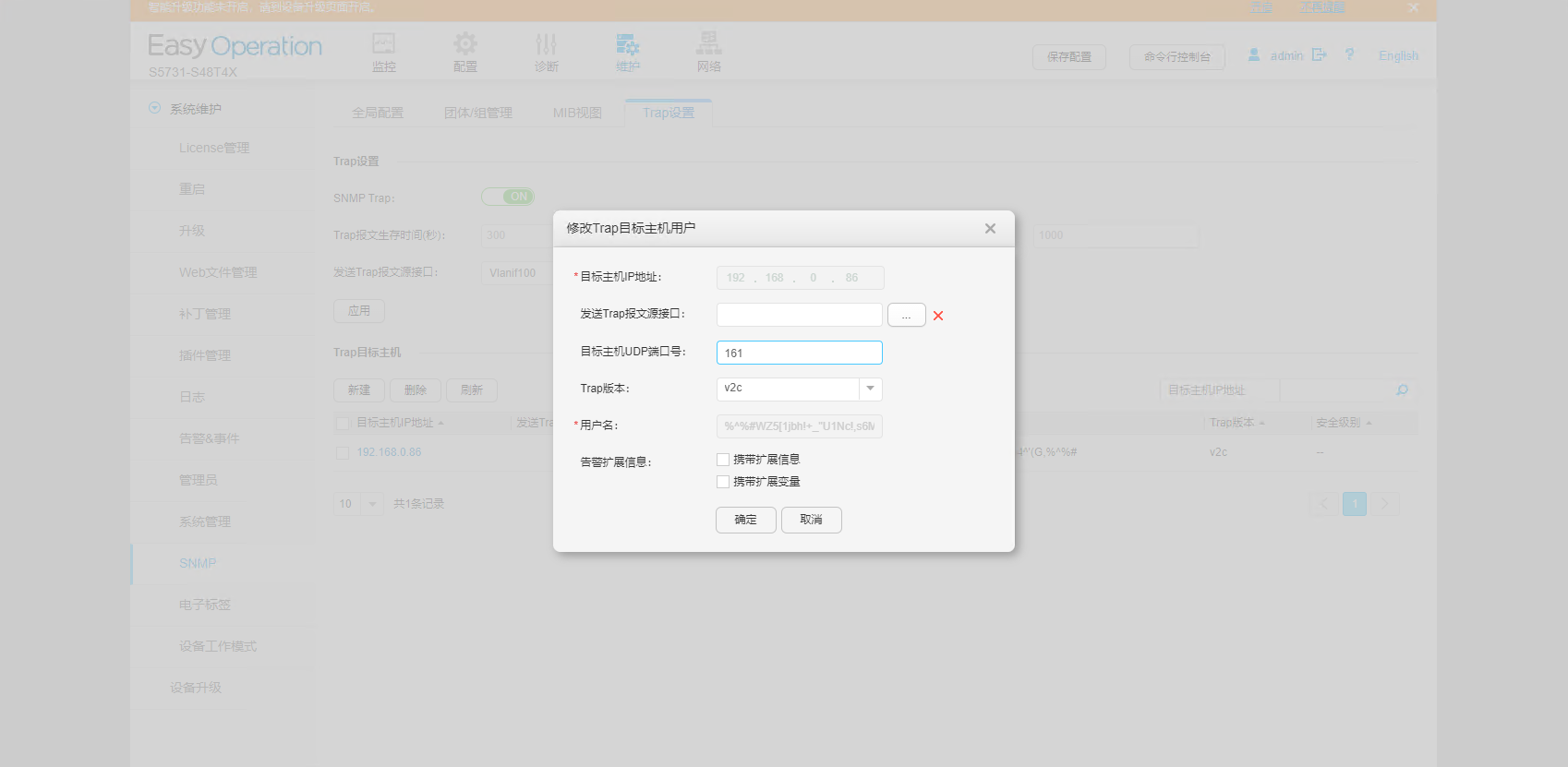
Task: Open the 诊断 diagnostics icon
Action: (x=547, y=44)
